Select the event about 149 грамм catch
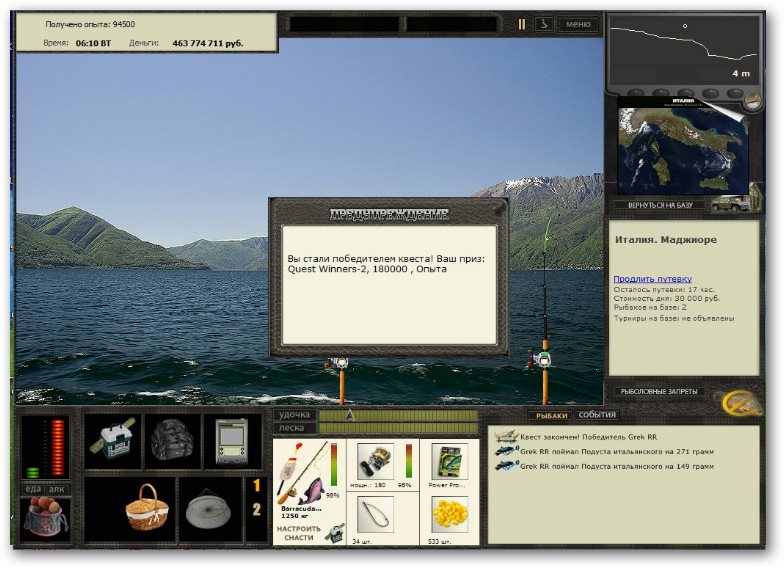The height and width of the screenshot is (568, 784). click(616, 466)
